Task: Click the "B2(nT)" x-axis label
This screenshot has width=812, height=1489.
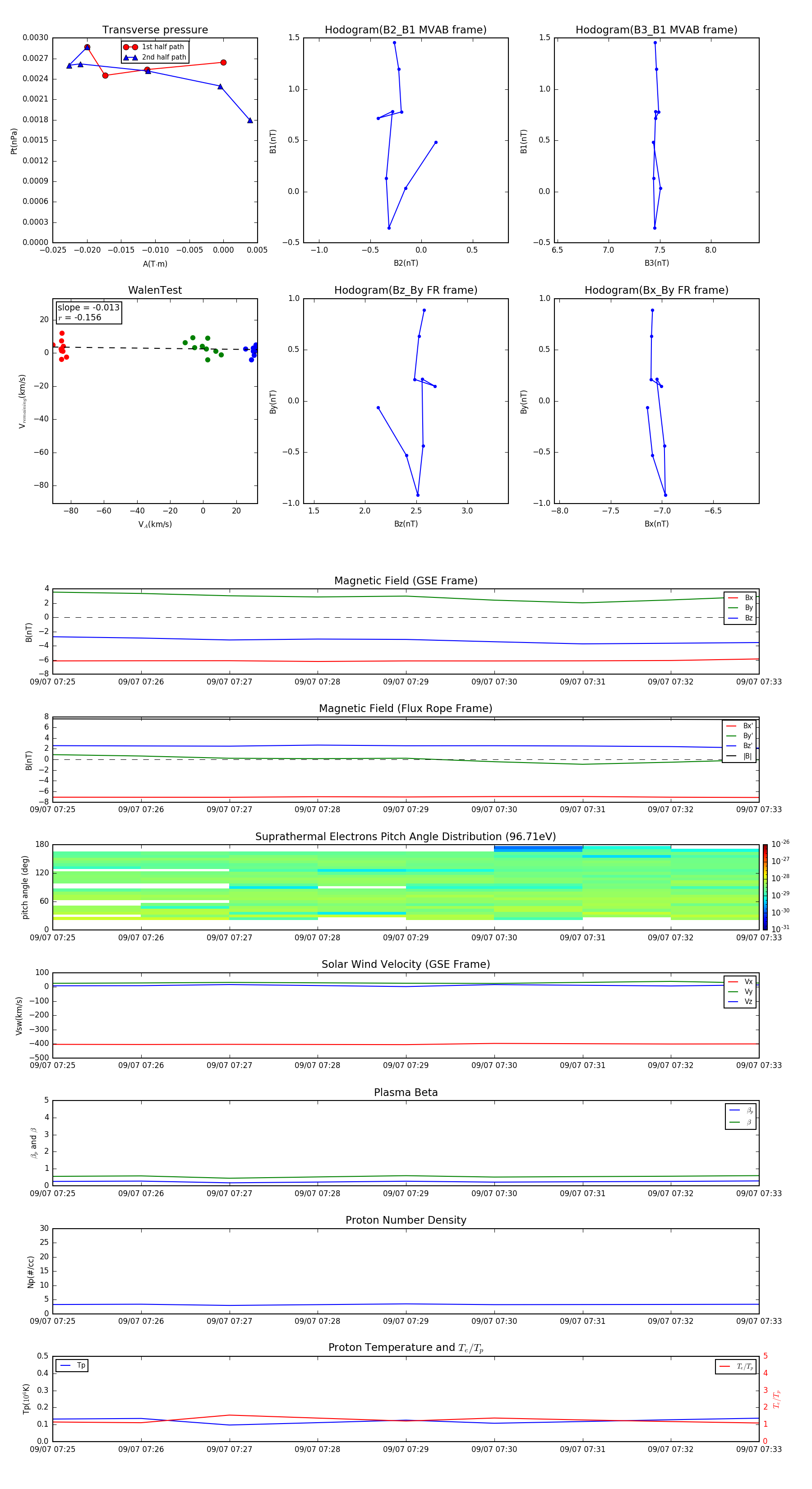Action: pos(406,263)
